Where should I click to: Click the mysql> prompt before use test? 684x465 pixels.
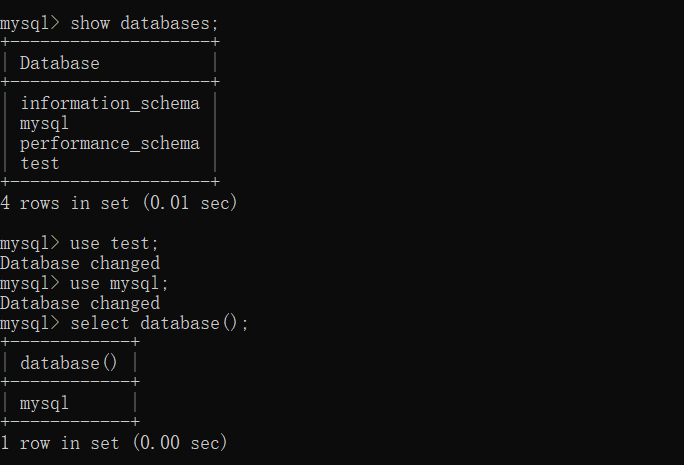click(30, 243)
